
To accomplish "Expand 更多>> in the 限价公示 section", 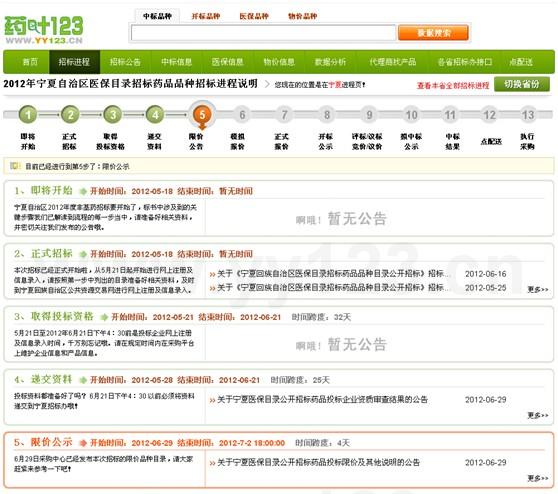I will pyautogui.click(x=538, y=478).
